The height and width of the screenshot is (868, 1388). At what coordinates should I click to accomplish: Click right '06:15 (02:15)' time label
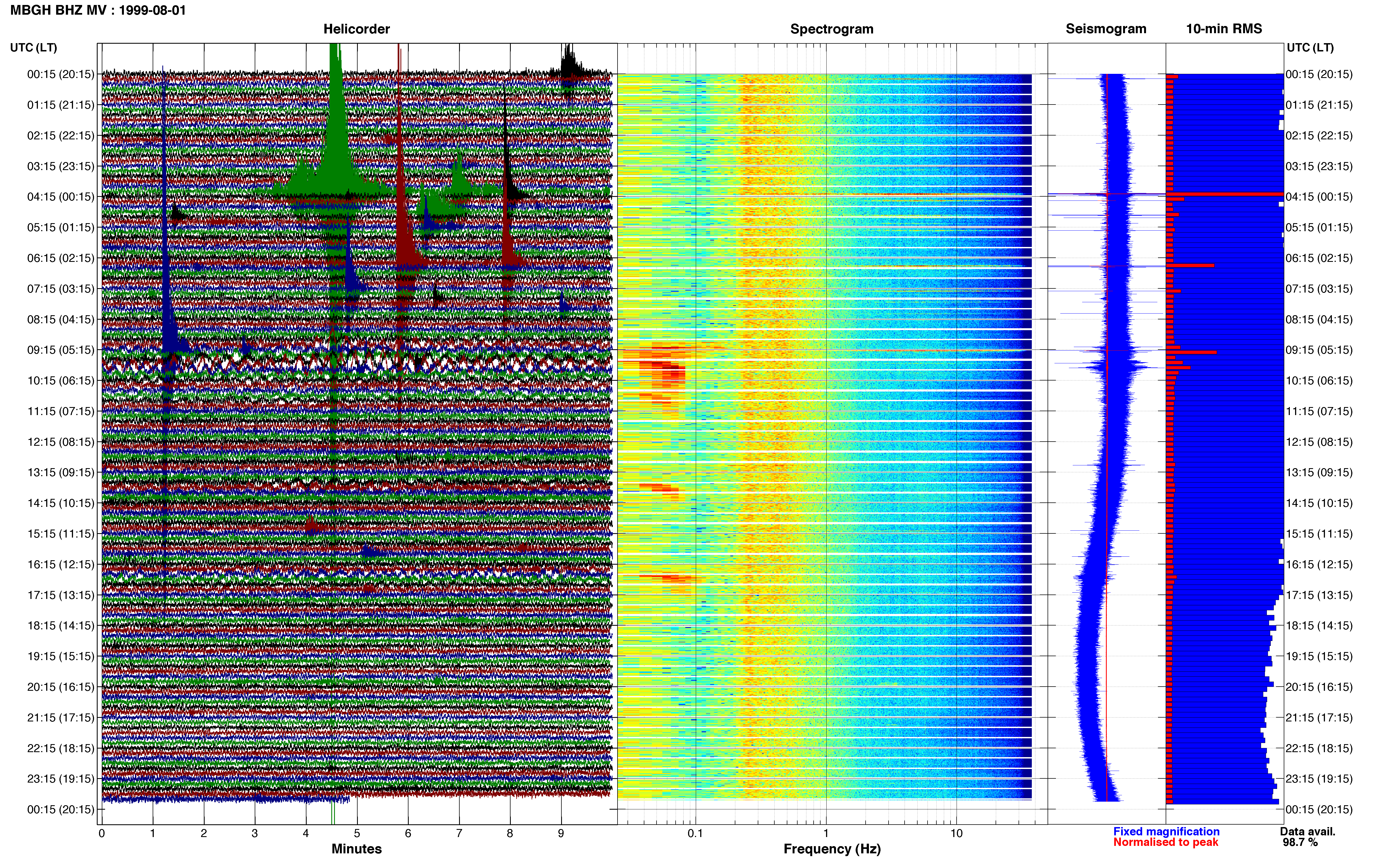[x=1319, y=258]
